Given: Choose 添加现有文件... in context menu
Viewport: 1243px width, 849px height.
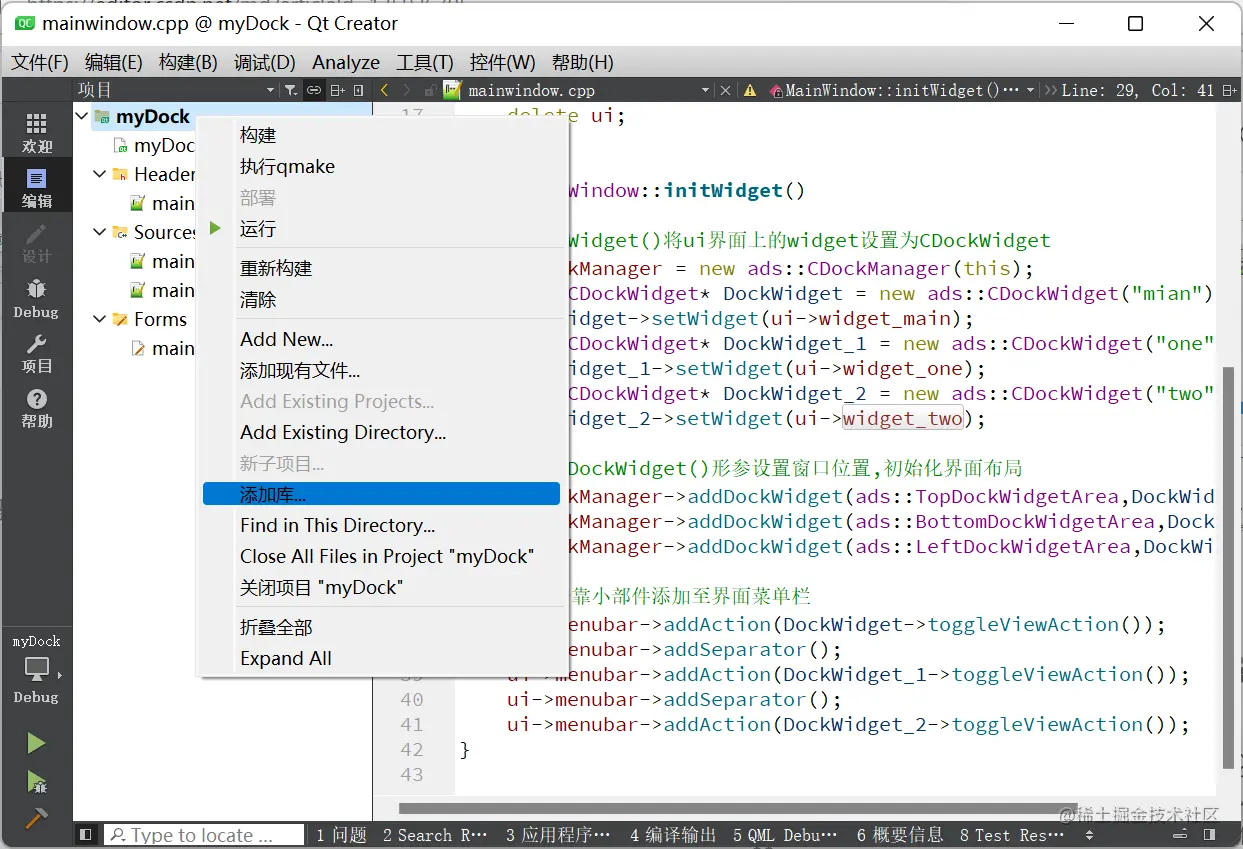Looking at the screenshot, I should pyautogui.click(x=381, y=370).
